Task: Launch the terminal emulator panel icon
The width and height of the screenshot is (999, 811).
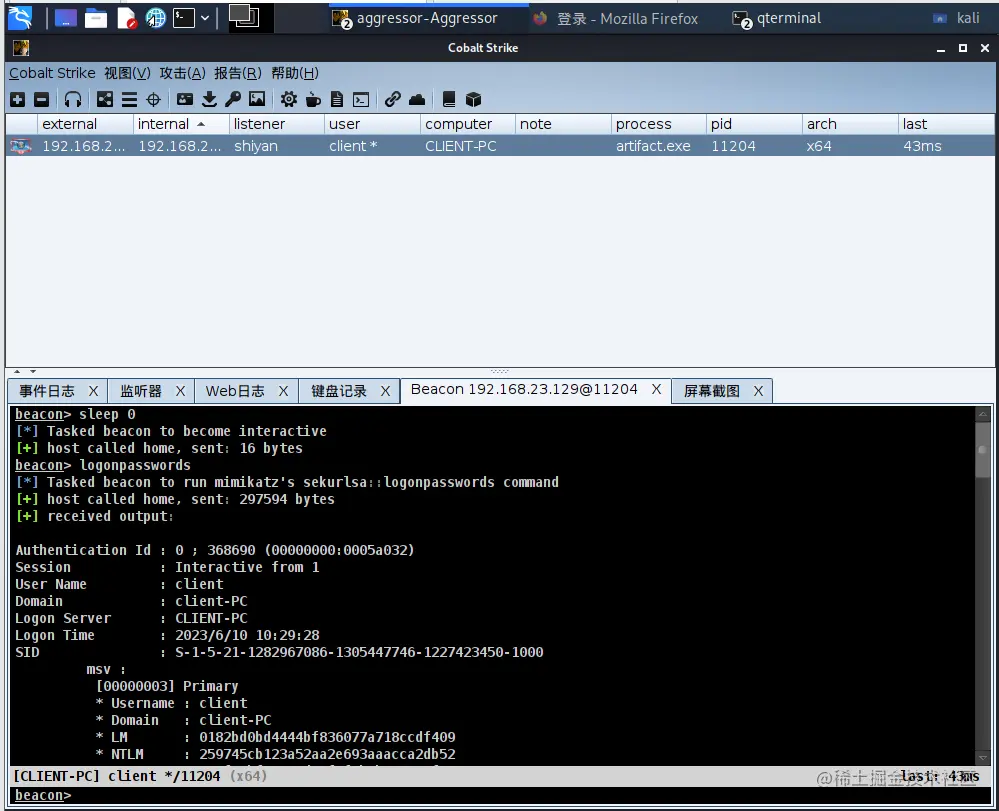Action: 183,18
